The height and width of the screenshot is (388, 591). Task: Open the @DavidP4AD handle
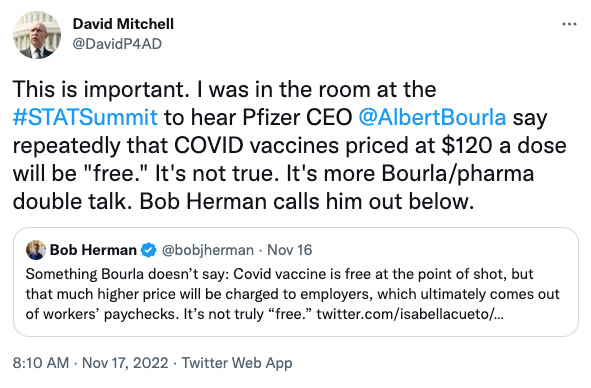117,44
